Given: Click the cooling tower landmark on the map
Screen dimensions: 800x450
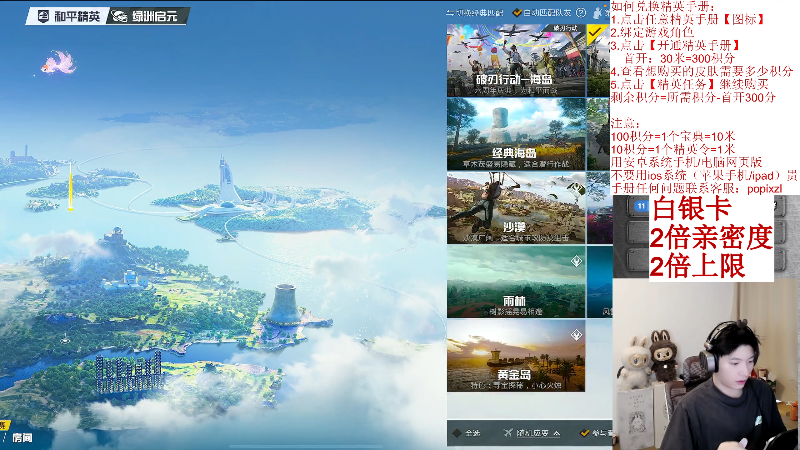Looking at the screenshot, I should (284, 305).
